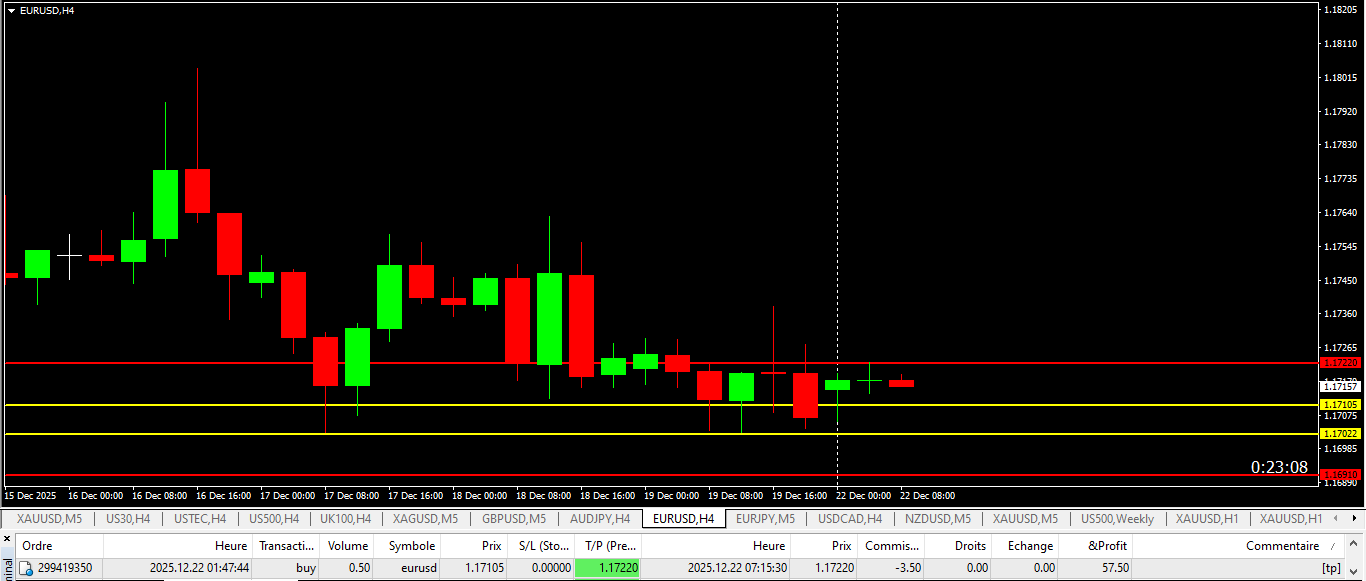1366x581 pixels.
Task: Click the Commentaire column header
Action: pyautogui.click(x=1240, y=546)
